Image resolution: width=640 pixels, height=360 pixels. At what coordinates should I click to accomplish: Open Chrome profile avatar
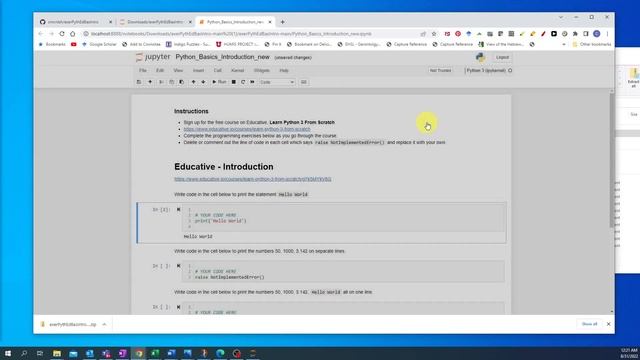597,34
